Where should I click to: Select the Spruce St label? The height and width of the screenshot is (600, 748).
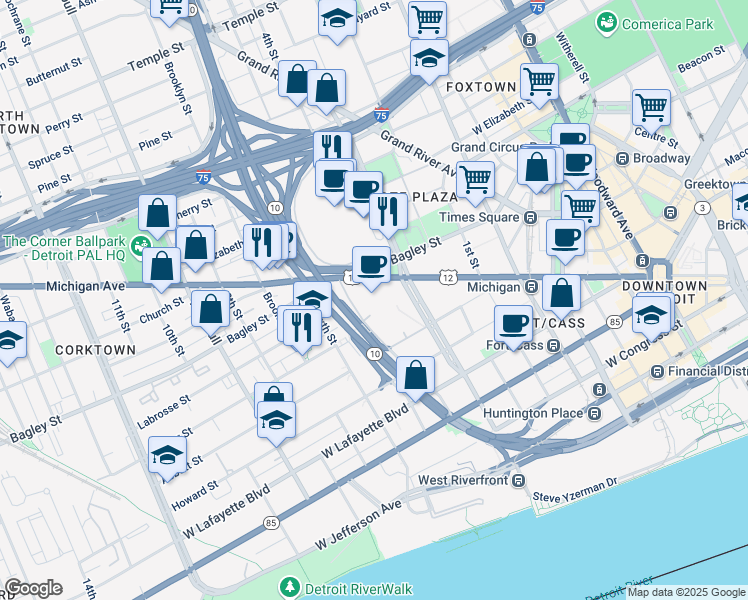tap(51, 157)
